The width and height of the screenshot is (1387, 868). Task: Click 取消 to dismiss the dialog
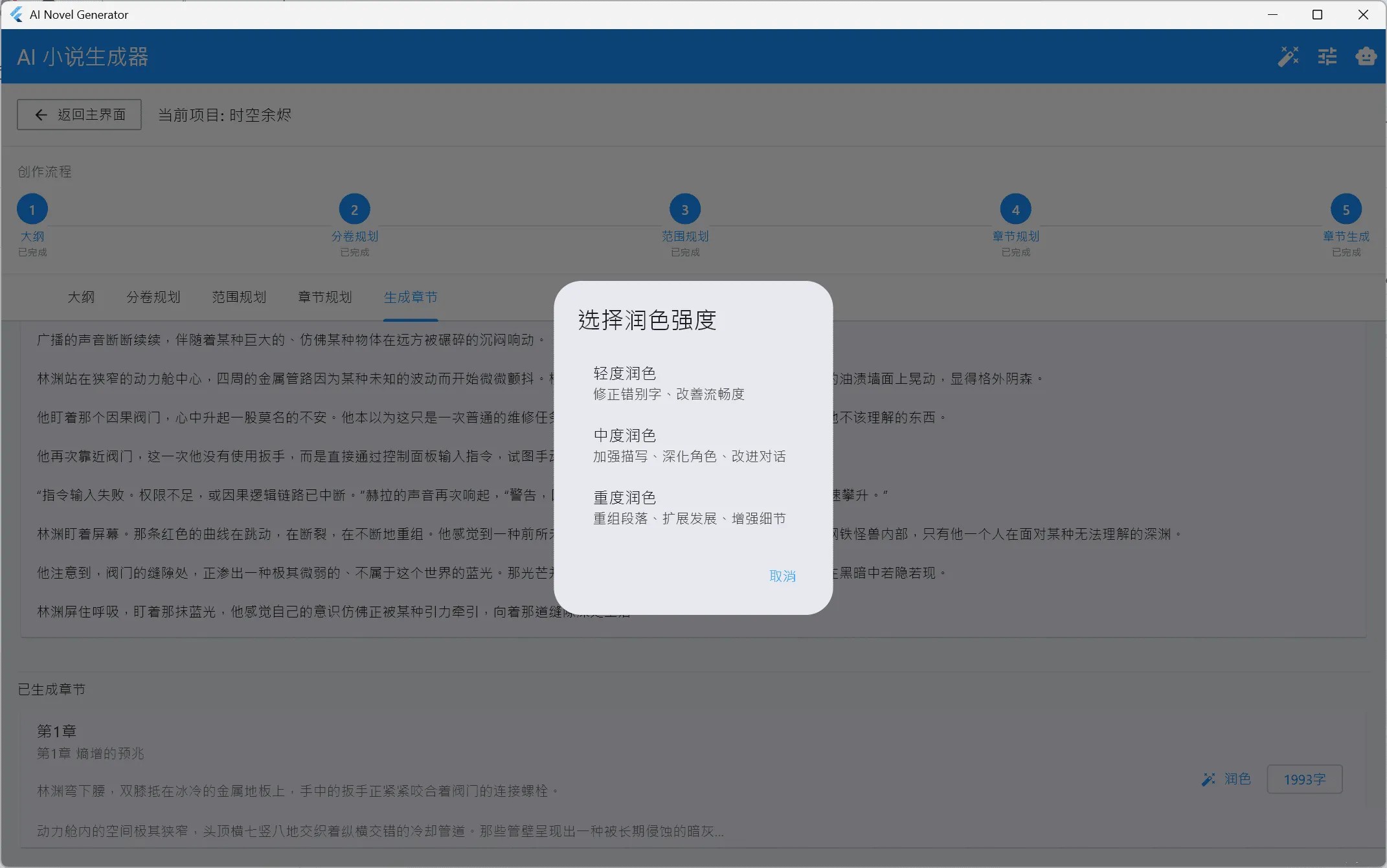(x=783, y=576)
